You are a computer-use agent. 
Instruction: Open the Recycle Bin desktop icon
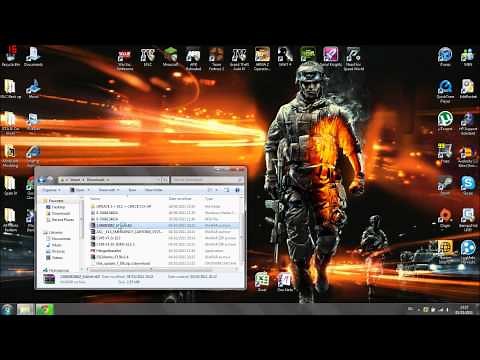click(x=11, y=56)
